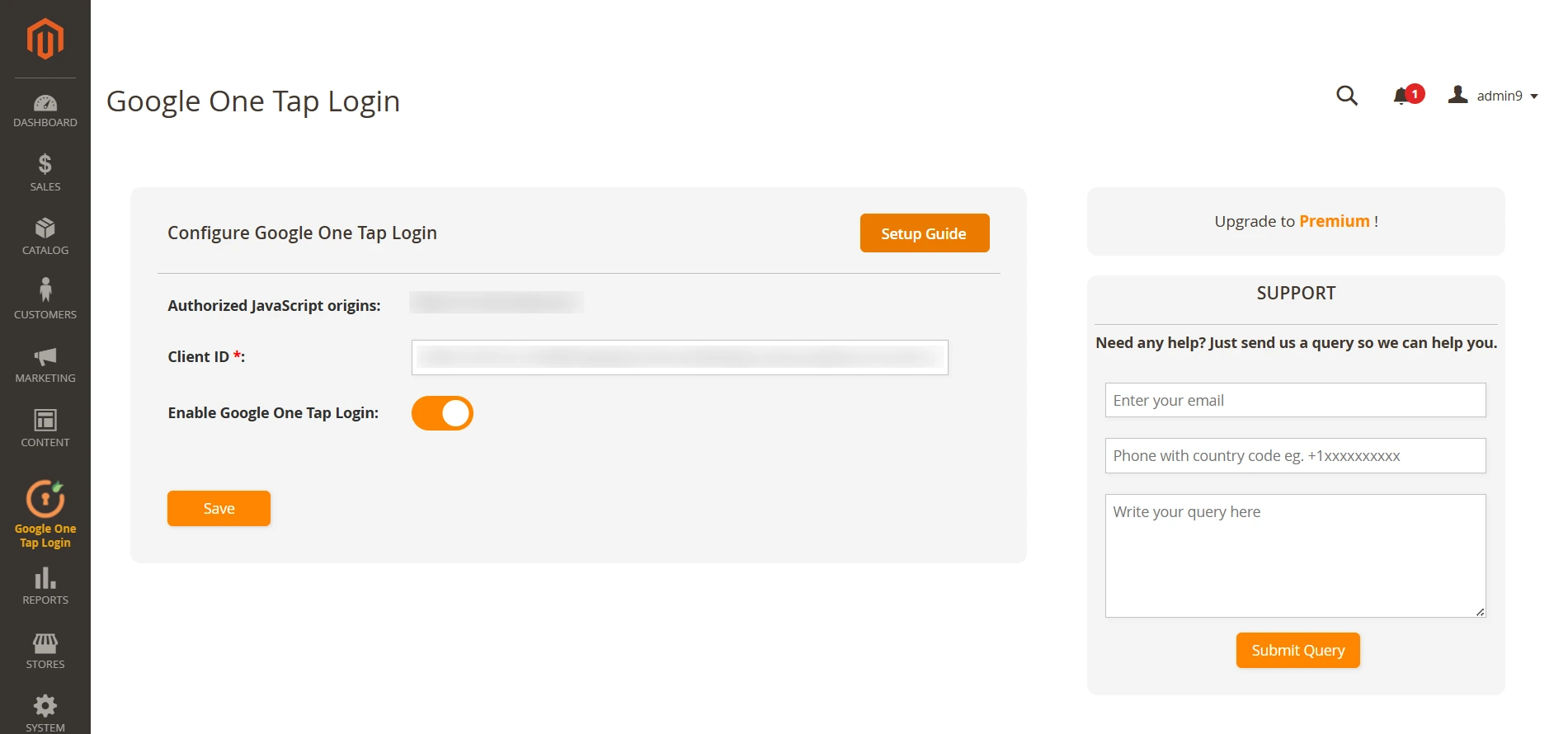Open the Setup Guide
The width and height of the screenshot is (1568, 734).
(924, 233)
